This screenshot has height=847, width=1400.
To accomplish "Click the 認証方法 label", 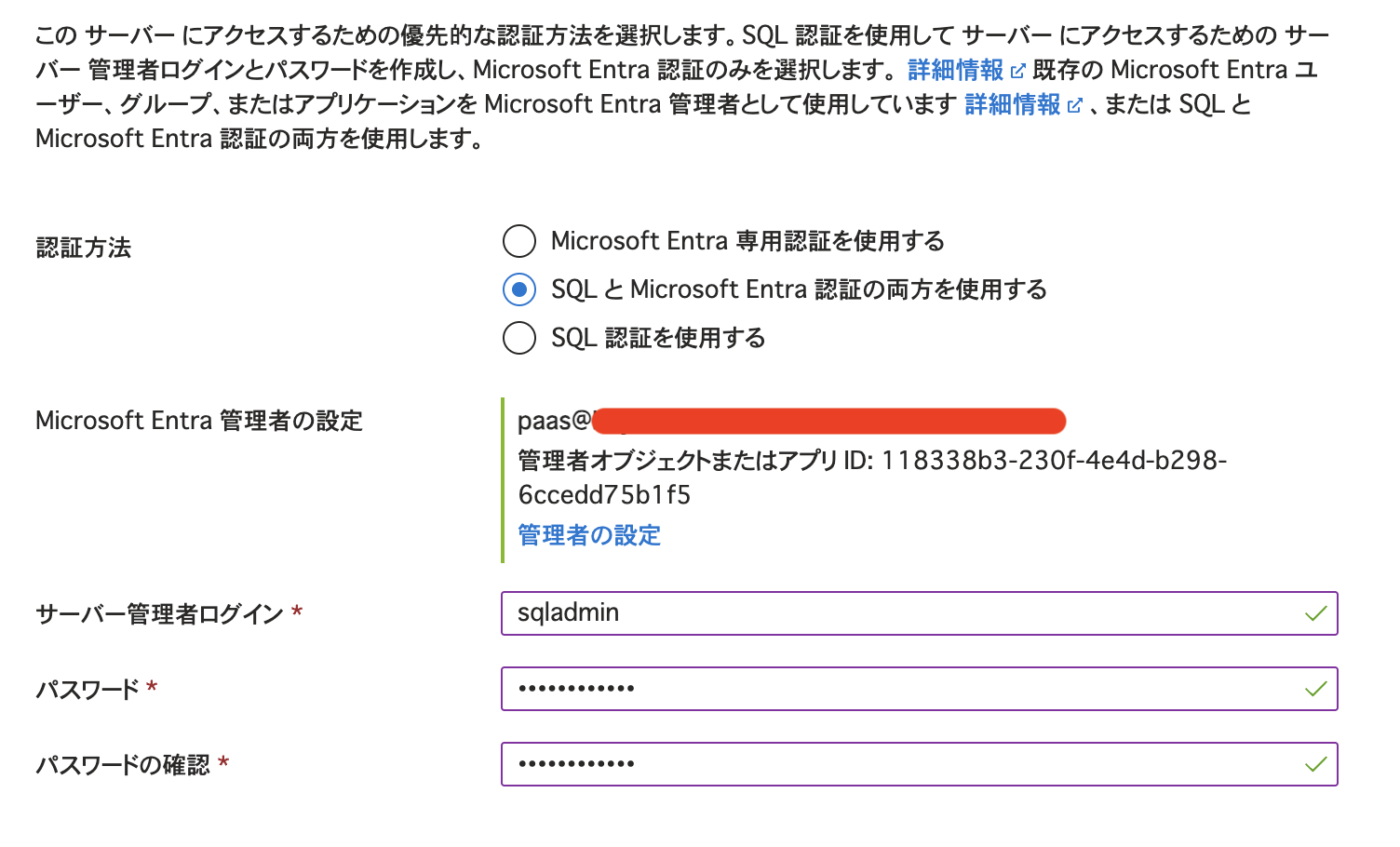I will (83, 248).
